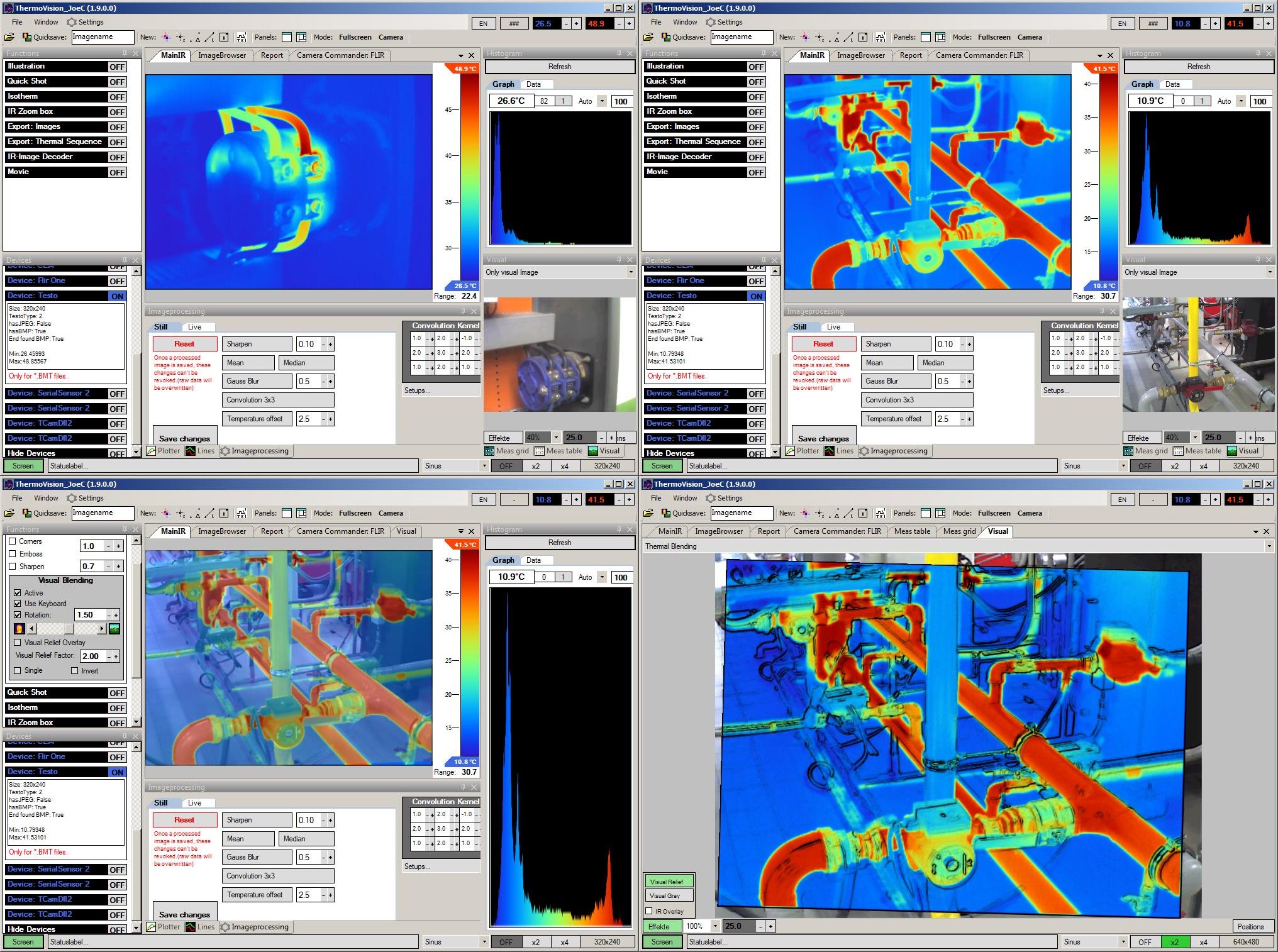Click the Visual Relief Factor plus stepper
The image size is (1278, 952).
click(116, 656)
